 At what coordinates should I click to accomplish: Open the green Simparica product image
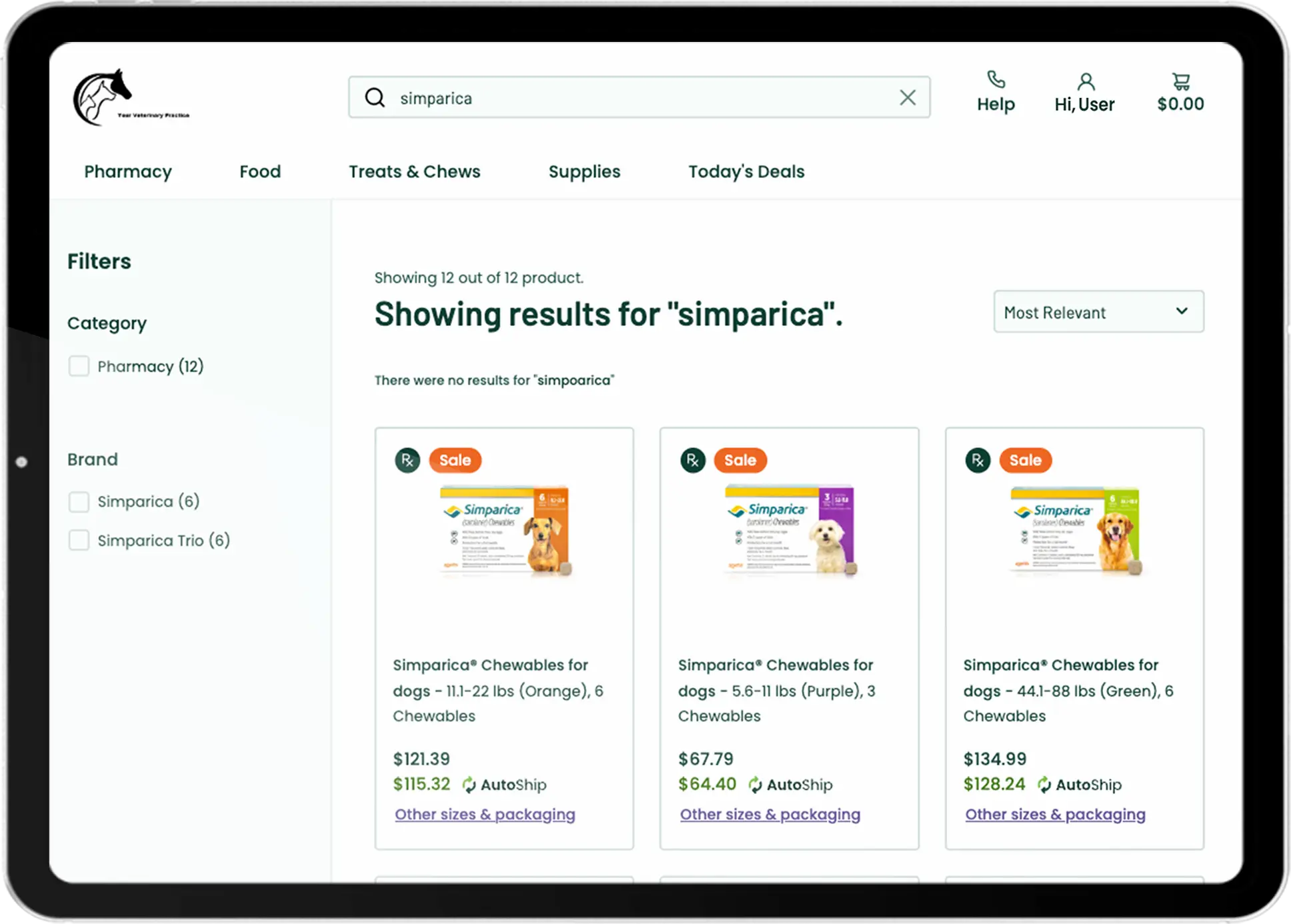click(1075, 531)
